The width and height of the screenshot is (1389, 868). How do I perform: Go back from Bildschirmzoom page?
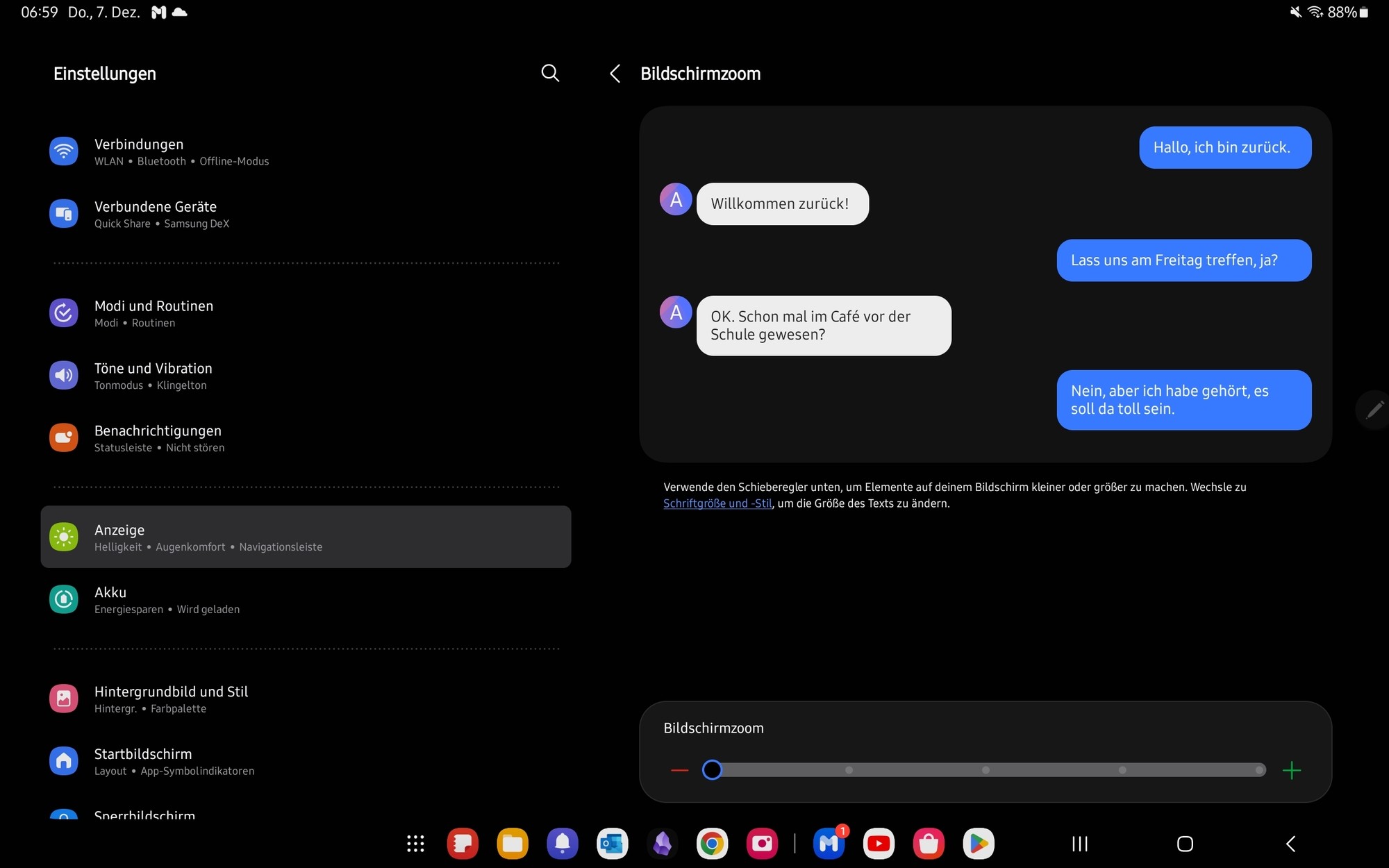coord(615,74)
